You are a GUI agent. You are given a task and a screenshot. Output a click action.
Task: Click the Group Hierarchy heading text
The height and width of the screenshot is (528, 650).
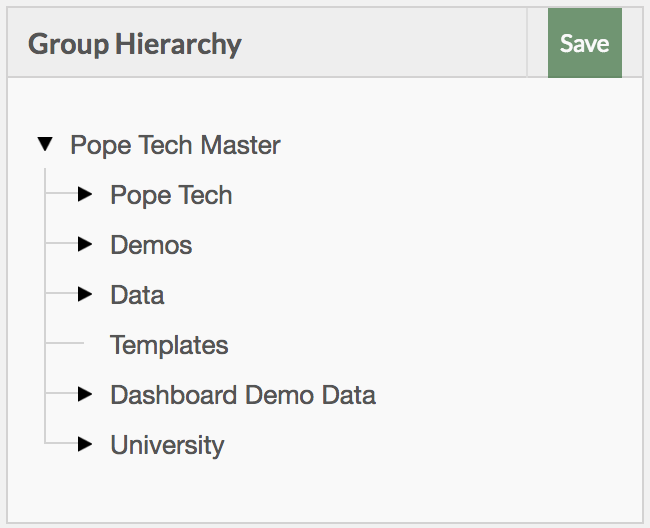point(135,44)
